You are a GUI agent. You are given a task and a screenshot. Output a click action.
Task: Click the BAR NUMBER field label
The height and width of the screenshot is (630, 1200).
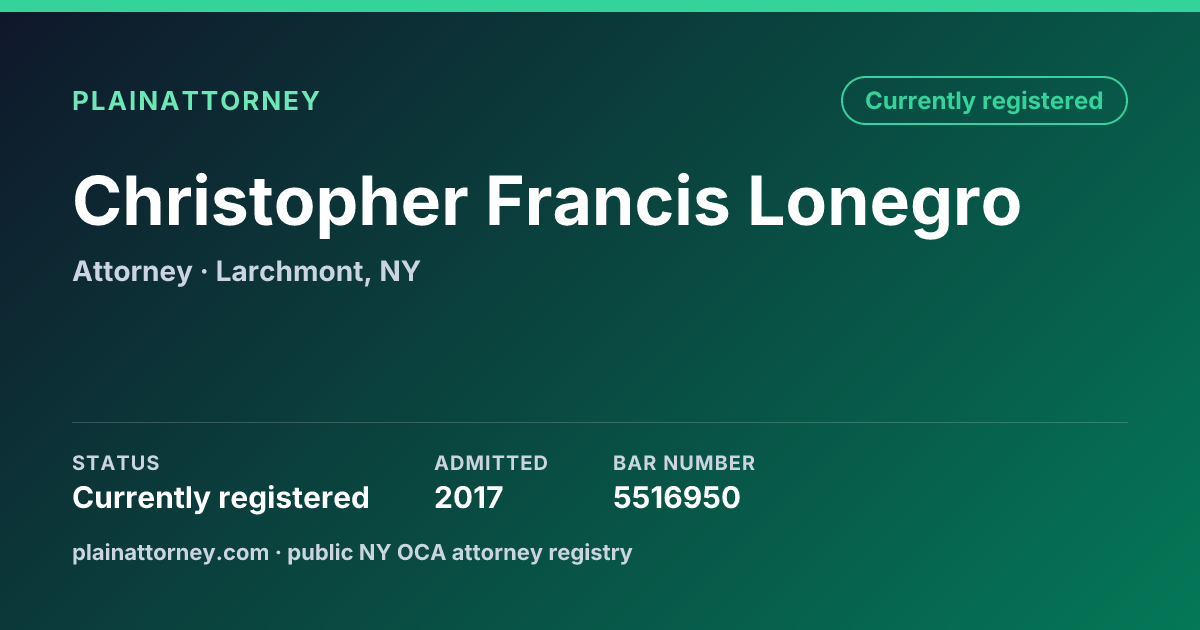684,463
